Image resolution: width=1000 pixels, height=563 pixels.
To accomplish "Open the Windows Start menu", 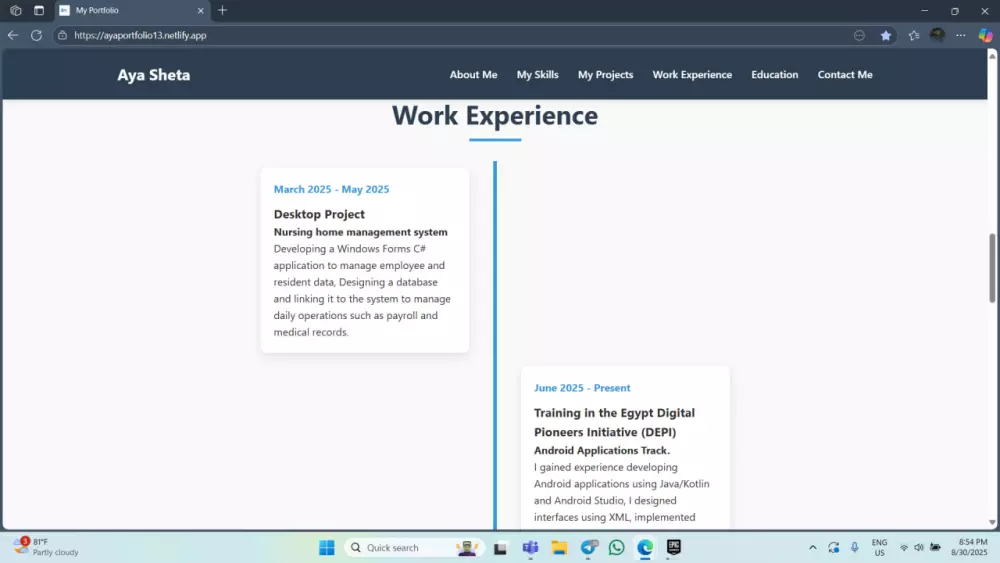I will coord(327,548).
